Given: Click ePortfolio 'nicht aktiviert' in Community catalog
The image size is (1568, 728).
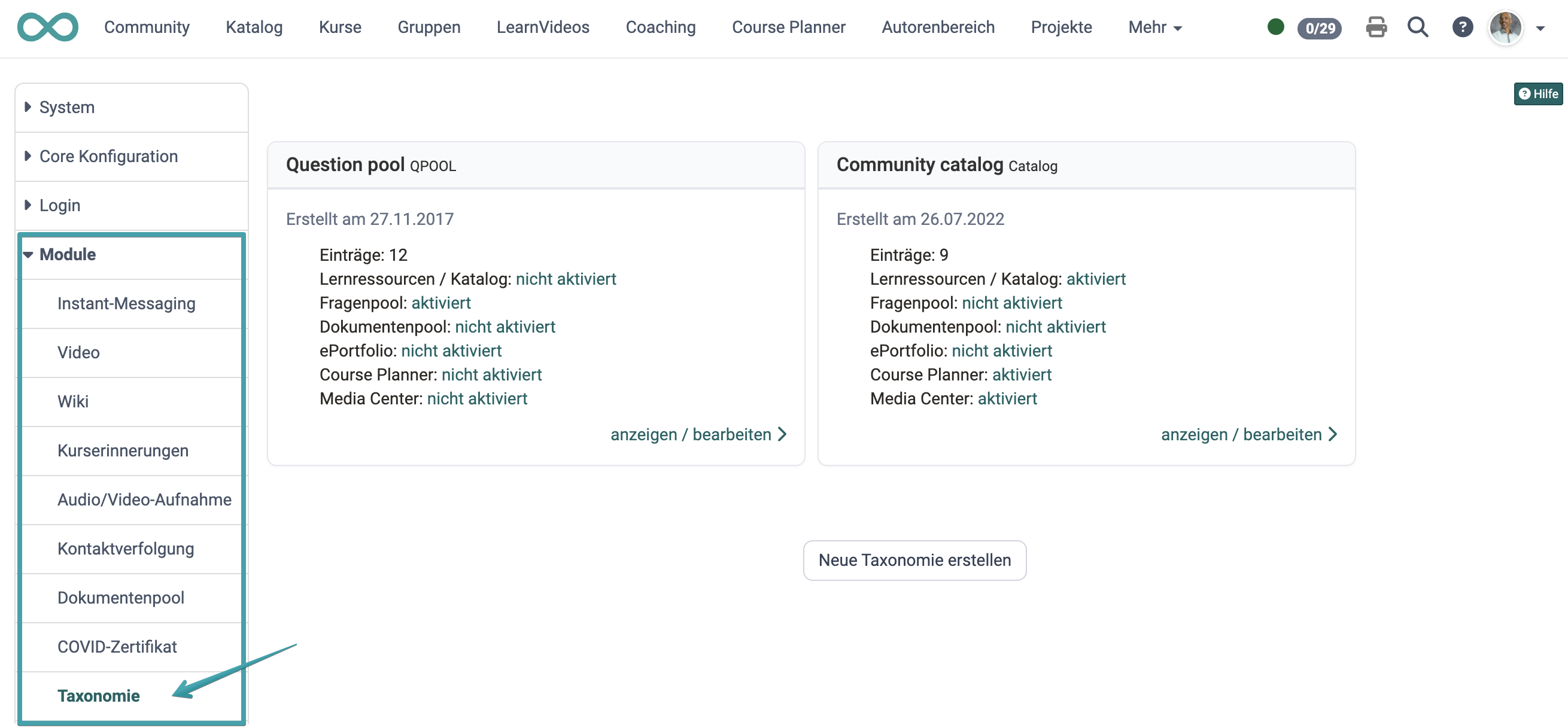Looking at the screenshot, I should click(x=1001, y=351).
